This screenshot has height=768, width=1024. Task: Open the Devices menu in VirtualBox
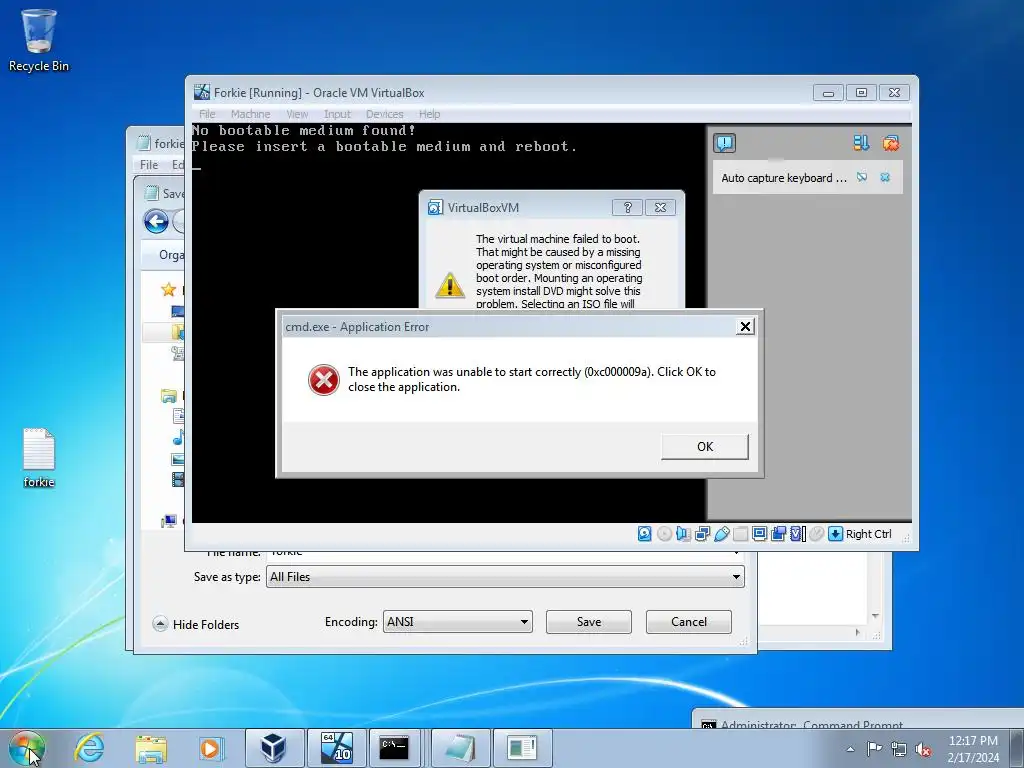click(x=384, y=114)
